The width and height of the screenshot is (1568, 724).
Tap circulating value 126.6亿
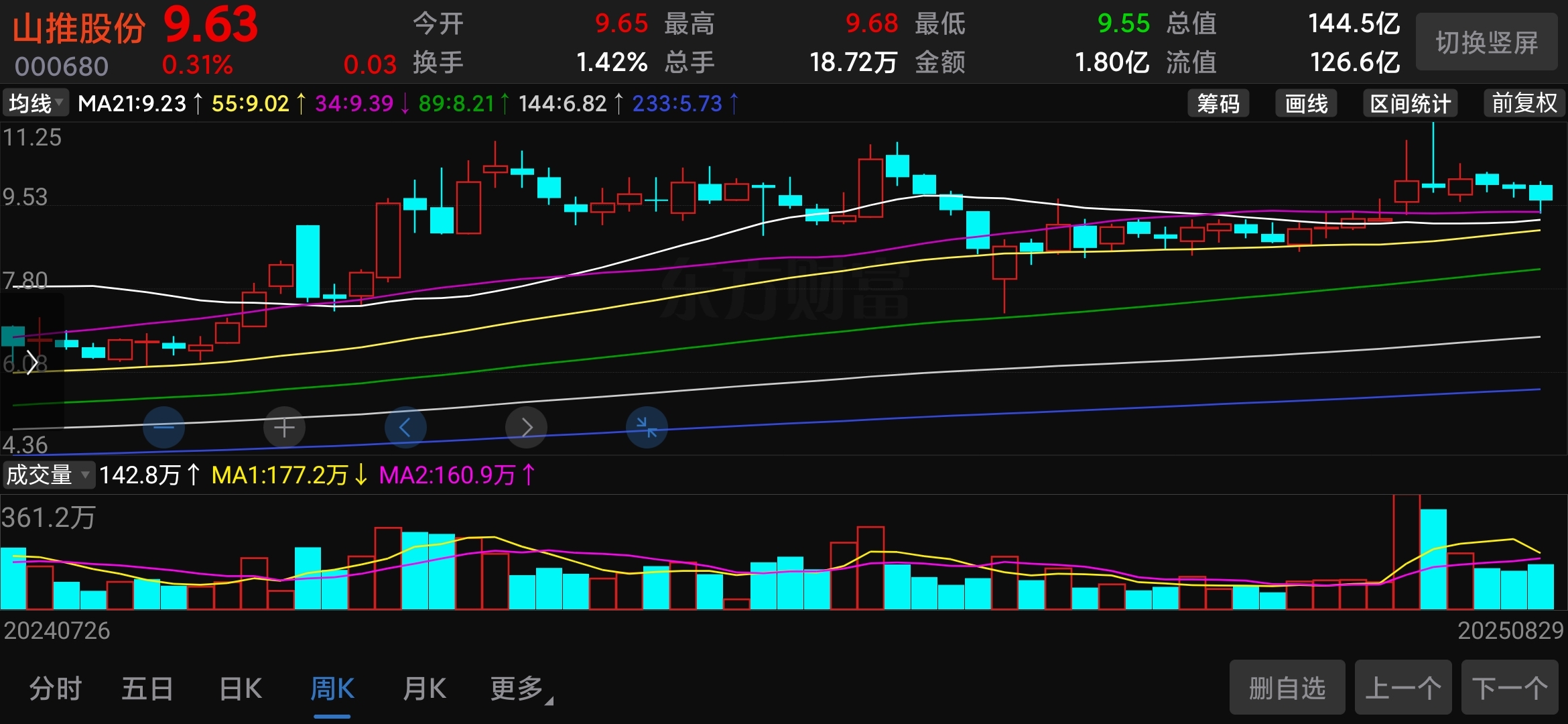pos(1355,62)
